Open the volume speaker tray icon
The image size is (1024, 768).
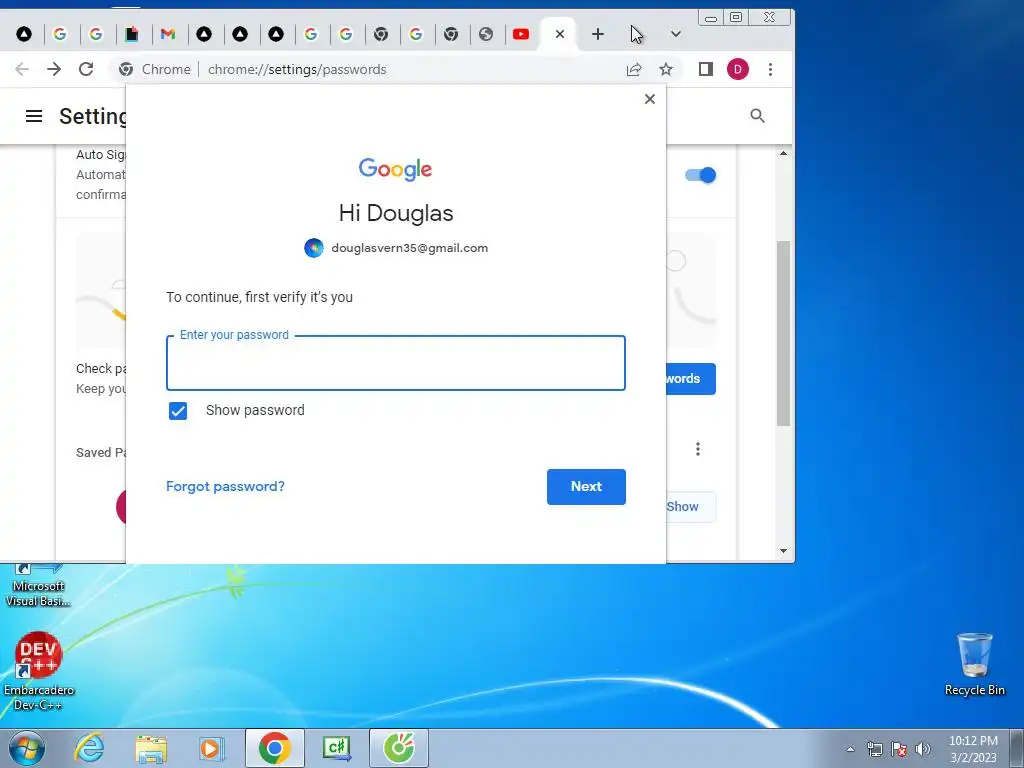coord(922,749)
